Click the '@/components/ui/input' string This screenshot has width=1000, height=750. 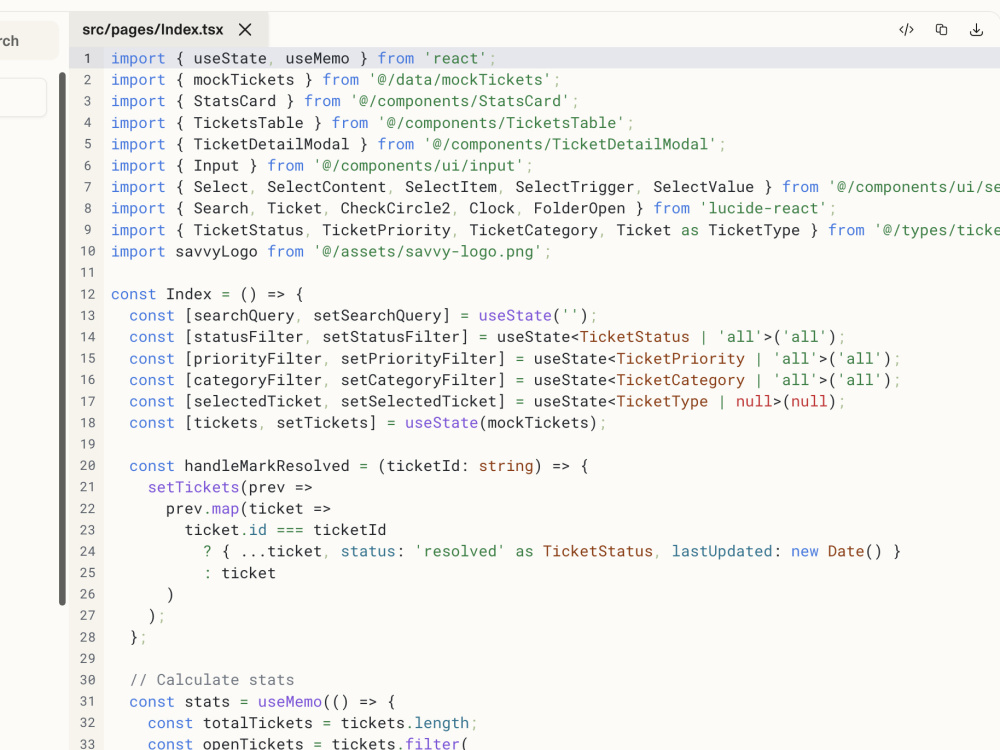(418, 166)
